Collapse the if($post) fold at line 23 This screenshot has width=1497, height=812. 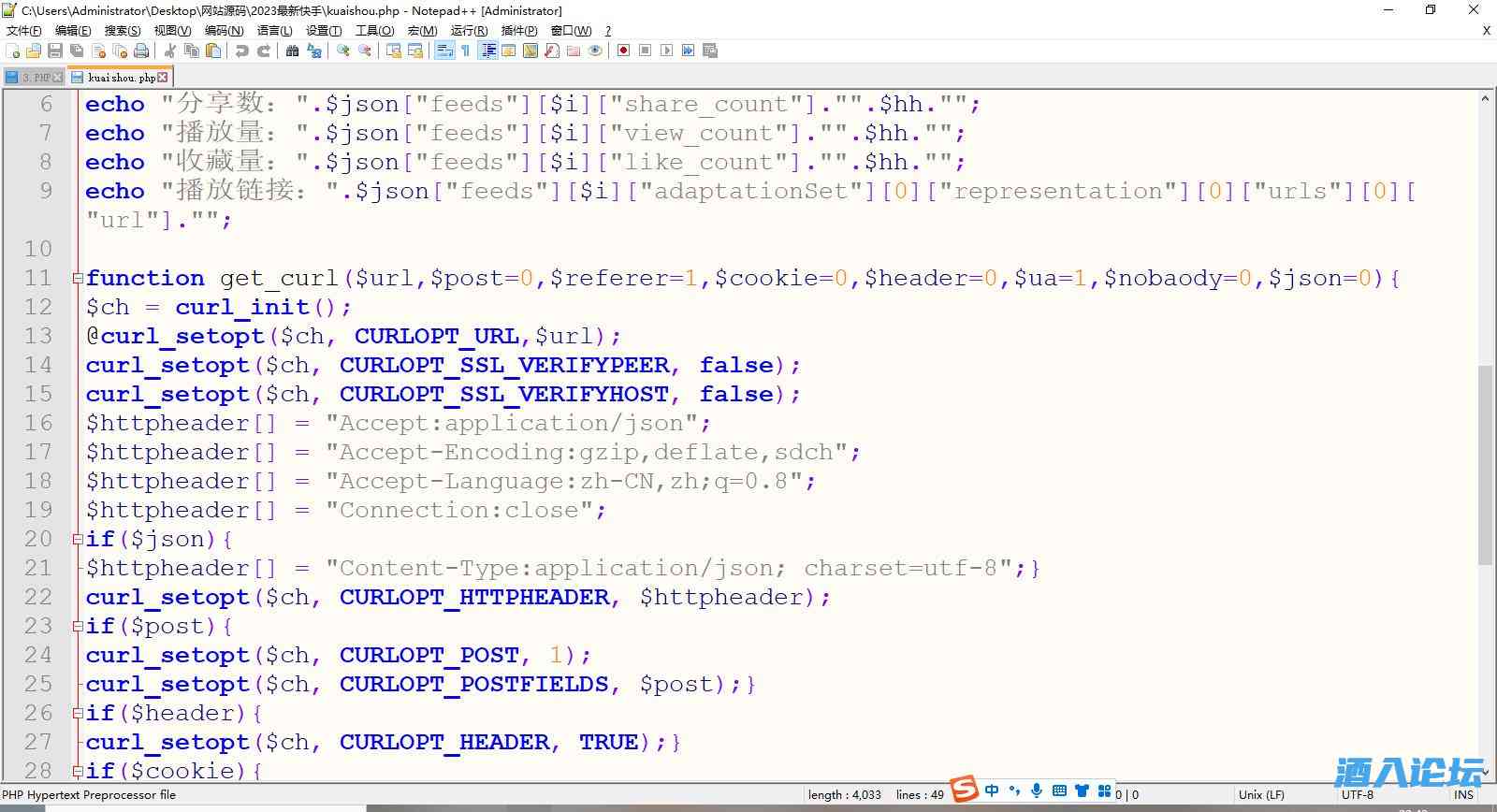78,627
